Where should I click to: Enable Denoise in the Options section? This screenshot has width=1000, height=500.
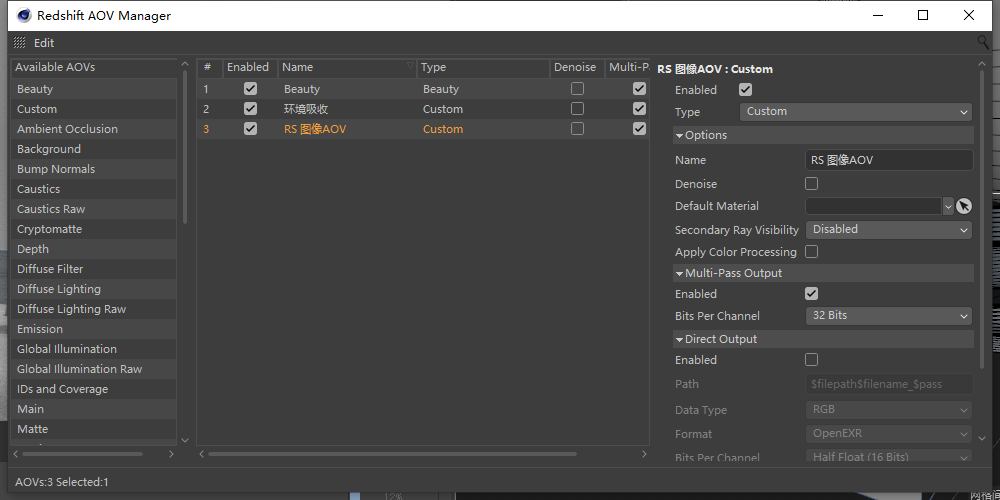pos(811,184)
